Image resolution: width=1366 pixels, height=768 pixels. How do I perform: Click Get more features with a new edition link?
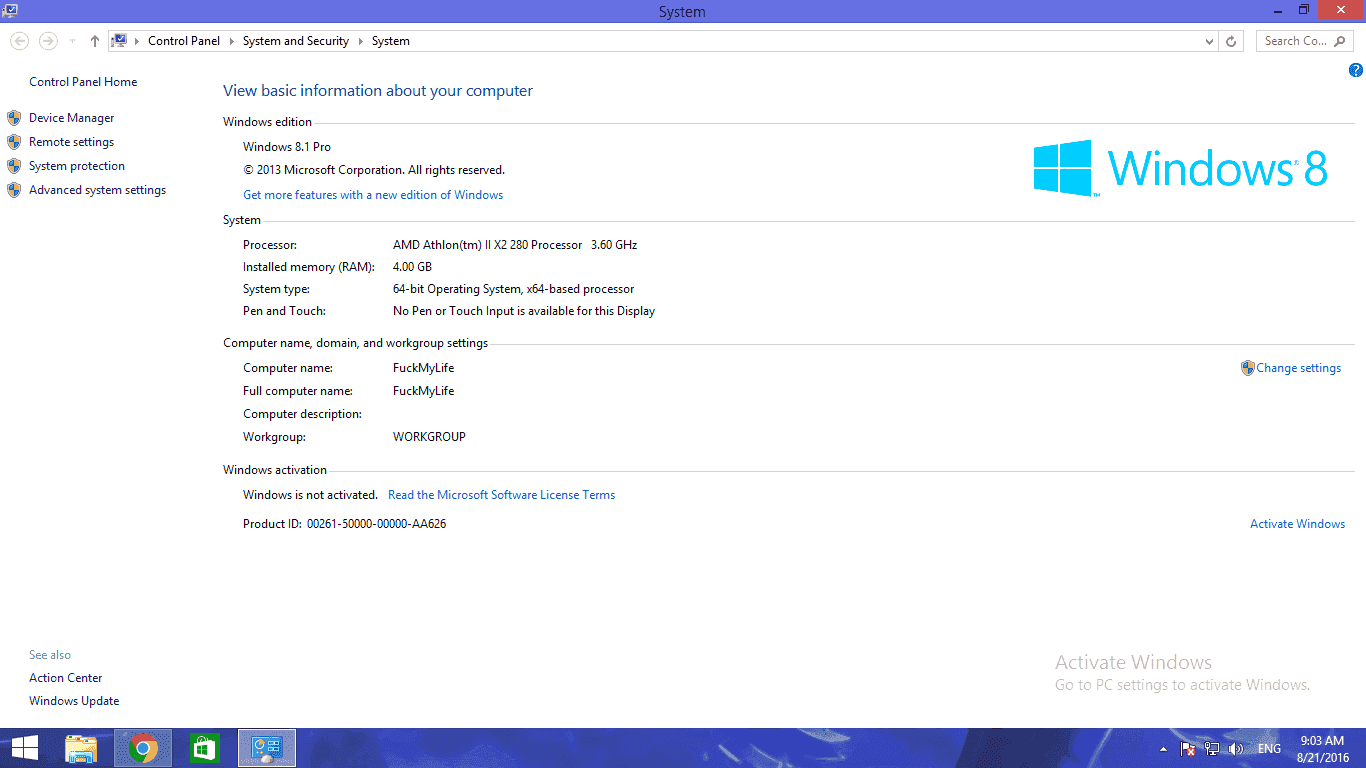tap(373, 195)
